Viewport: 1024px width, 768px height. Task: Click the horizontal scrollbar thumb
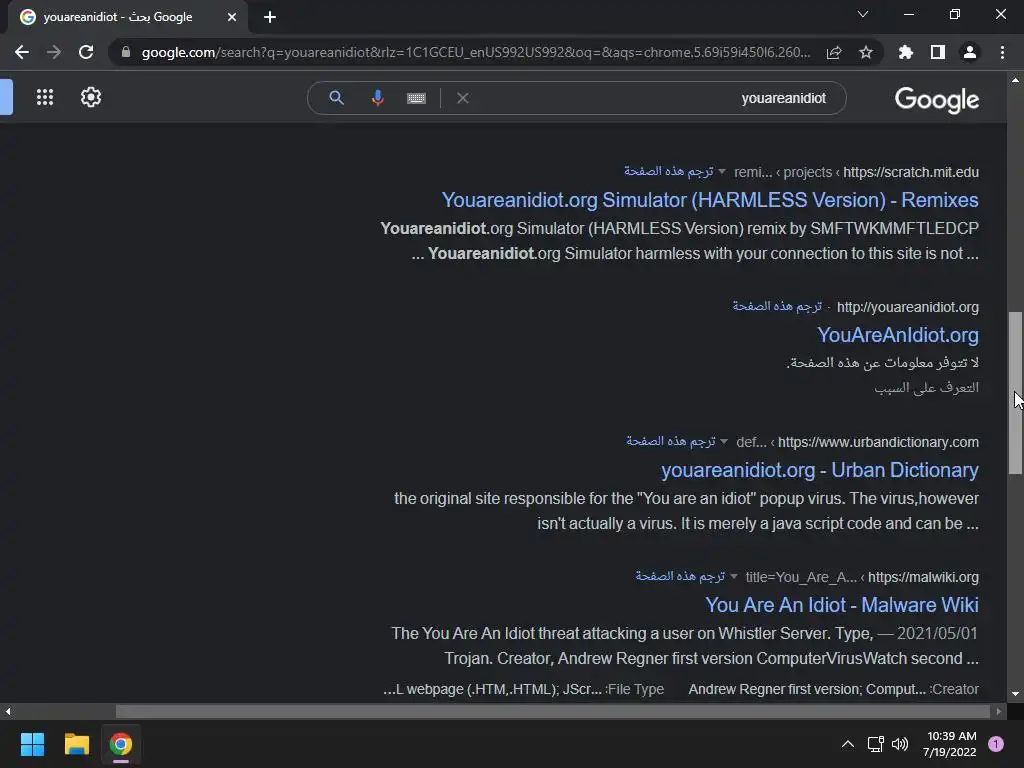pyautogui.click(x=552, y=711)
